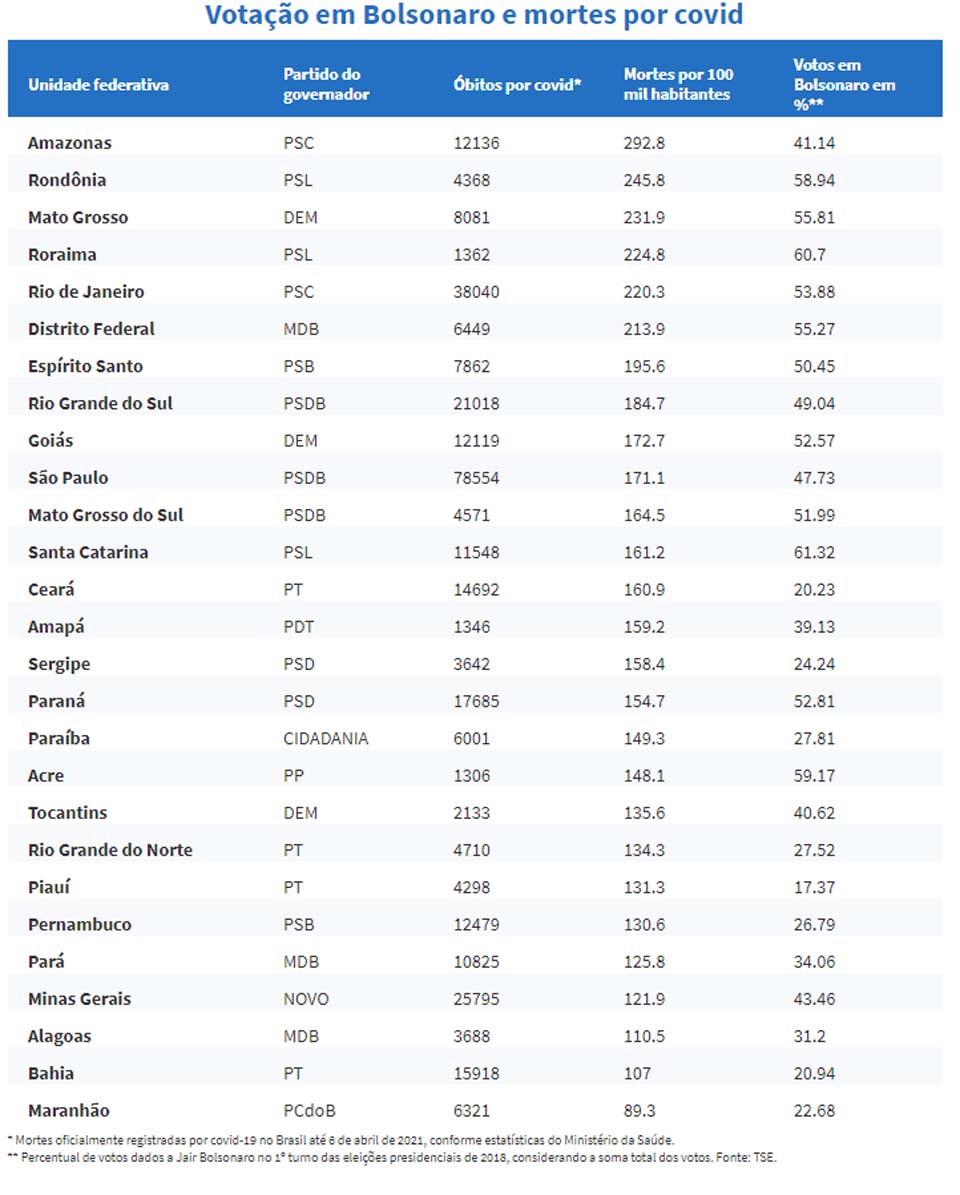Click the 61.32 vote percentage for Santa Catarina

coord(814,553)
